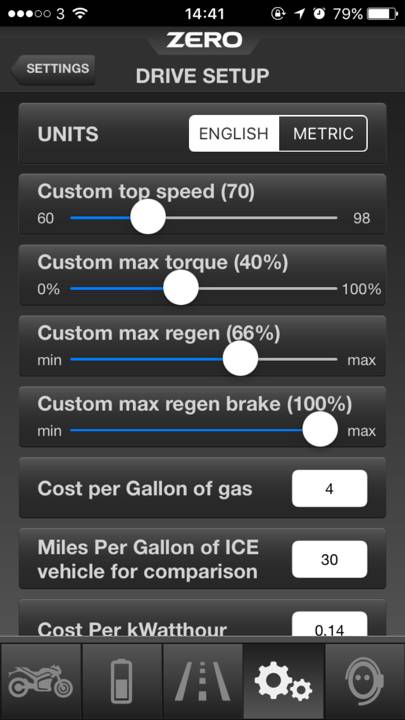
Task: Open the road ride tab icon
Action: pyautogui.click(x=202, y=681)
